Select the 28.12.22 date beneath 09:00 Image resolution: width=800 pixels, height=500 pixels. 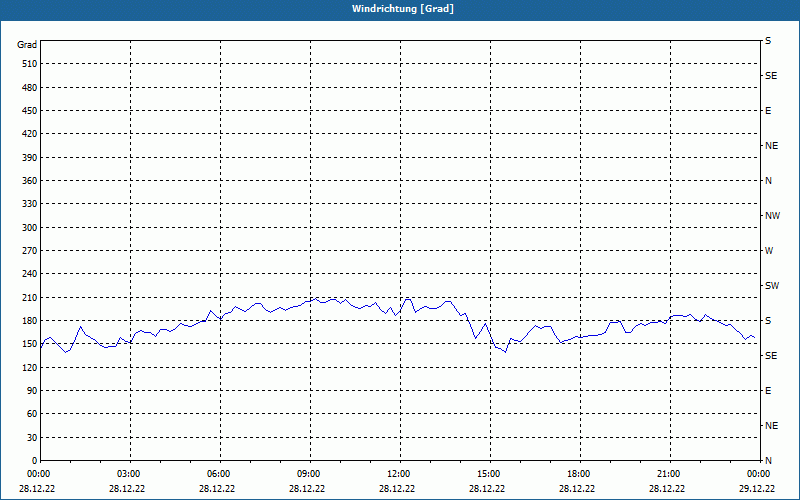point(307,489)
